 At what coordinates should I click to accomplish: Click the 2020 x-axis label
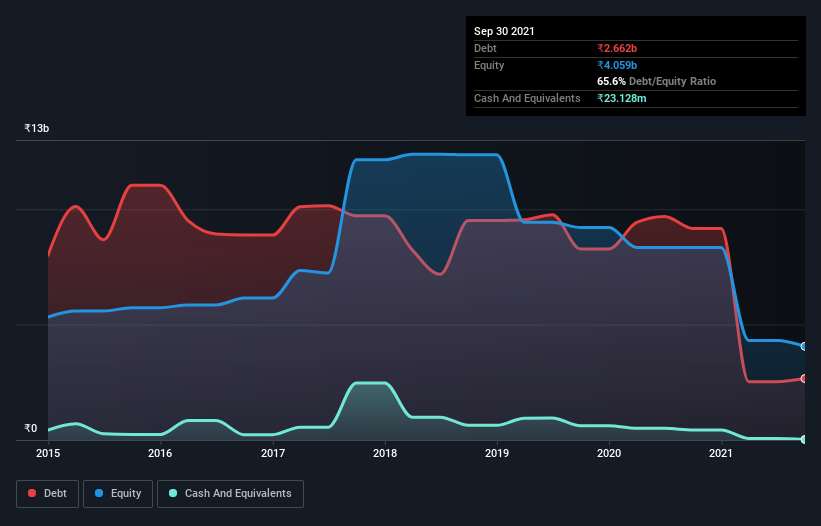click(609, 453)
